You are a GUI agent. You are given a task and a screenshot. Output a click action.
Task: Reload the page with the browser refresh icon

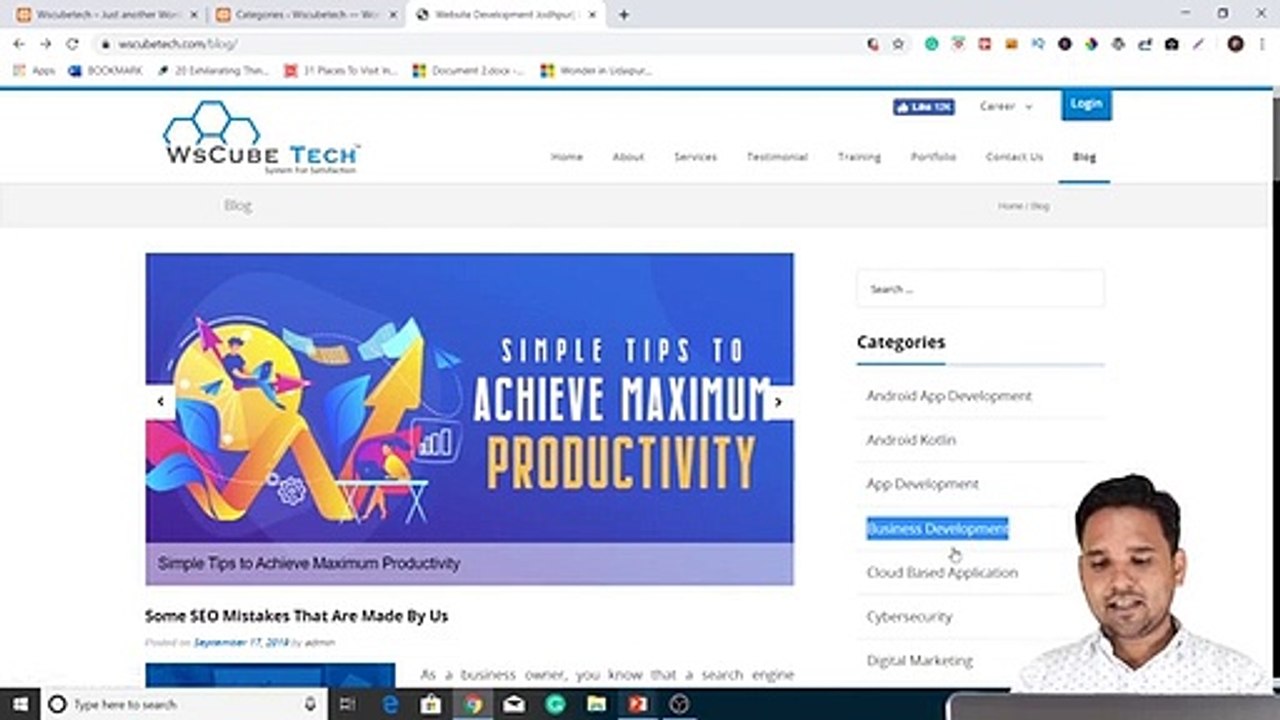point(72,44)
